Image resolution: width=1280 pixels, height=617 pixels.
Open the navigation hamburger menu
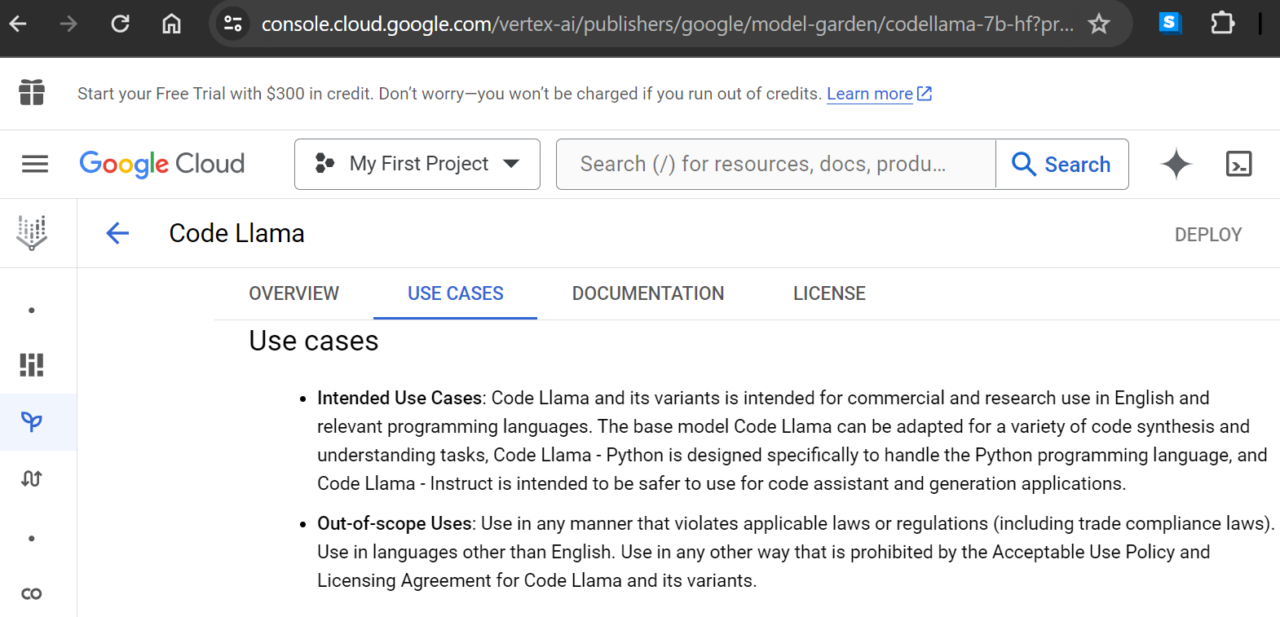pyautogui.click(x=35, y=163)
